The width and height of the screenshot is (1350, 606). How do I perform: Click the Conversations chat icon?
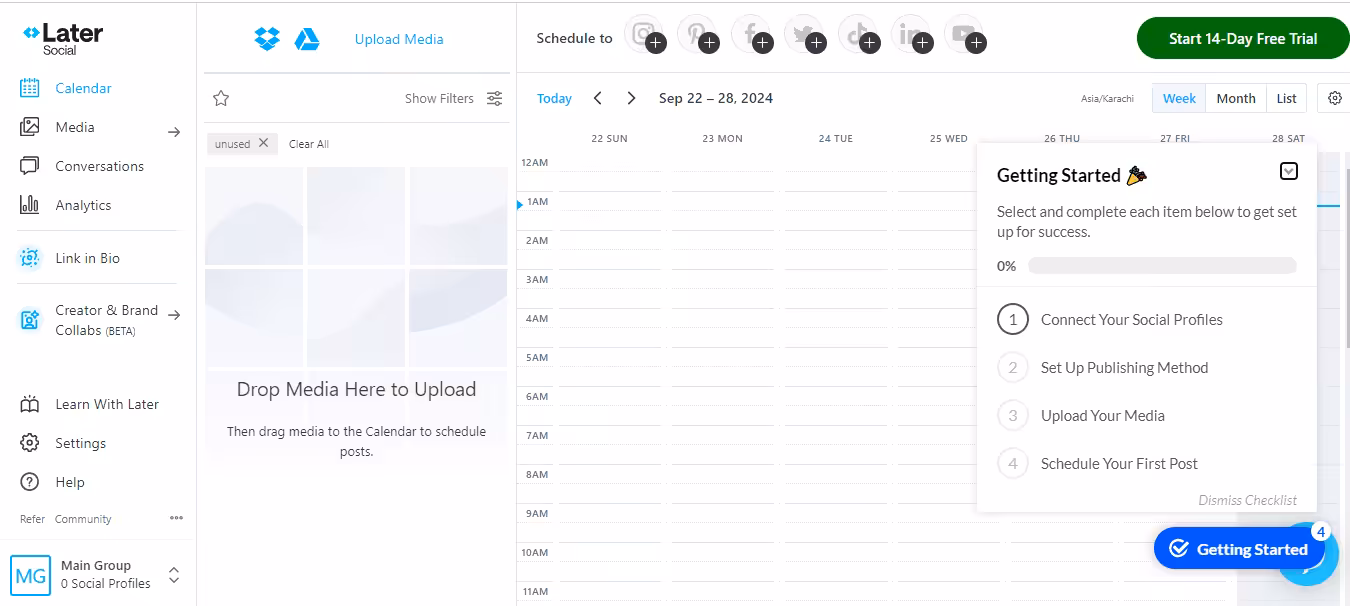click(x=30, y=166)
